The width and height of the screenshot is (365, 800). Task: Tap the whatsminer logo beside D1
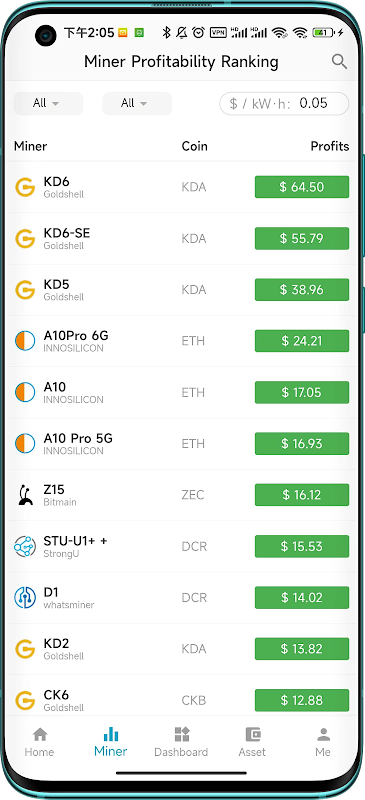[25, 597]
